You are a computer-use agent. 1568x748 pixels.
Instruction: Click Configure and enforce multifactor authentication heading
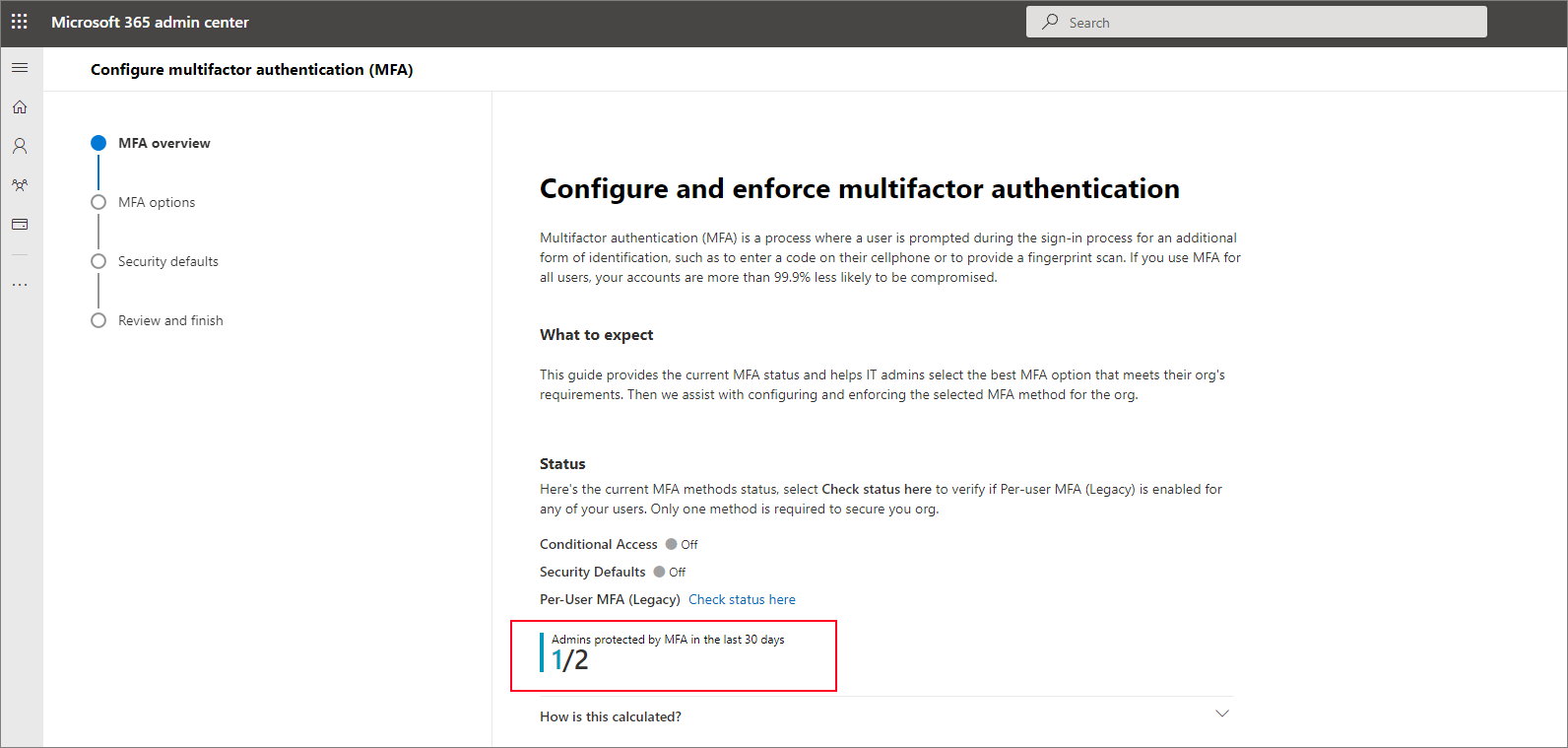tap(860, 188)
